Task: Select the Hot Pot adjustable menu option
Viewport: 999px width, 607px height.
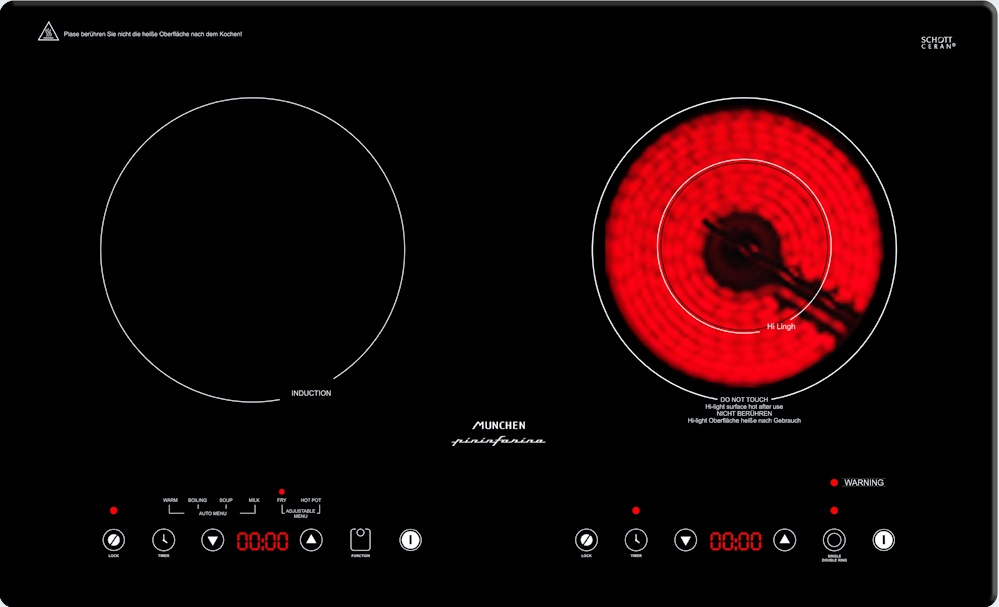Action: pos(311,500)
